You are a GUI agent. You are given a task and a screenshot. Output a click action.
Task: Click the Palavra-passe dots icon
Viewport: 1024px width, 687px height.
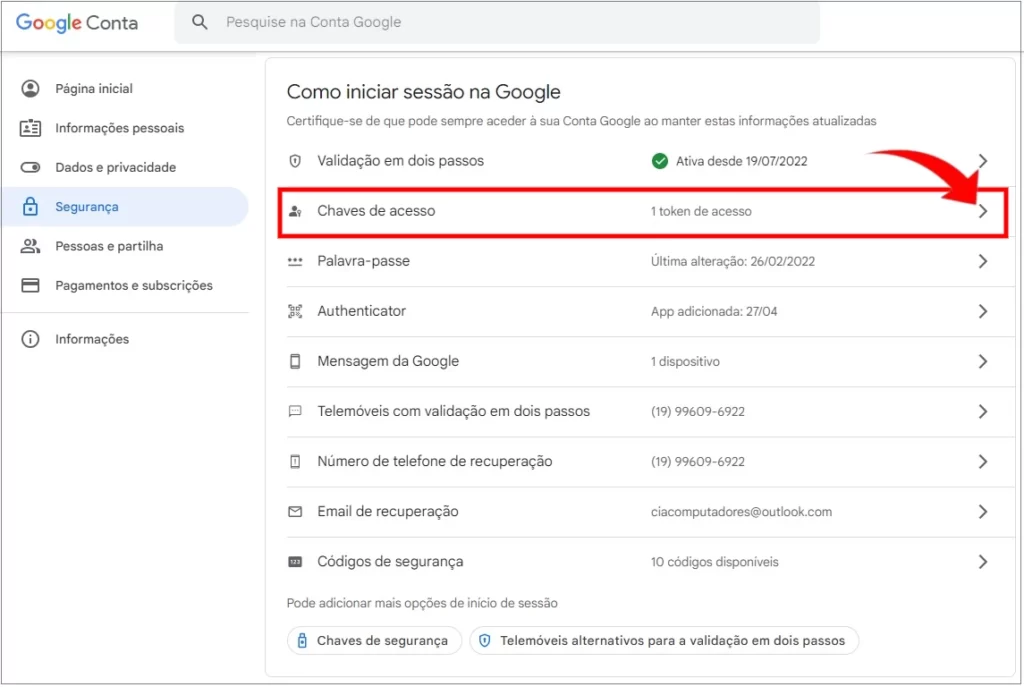pyautogui.click(x=295, y=261)
